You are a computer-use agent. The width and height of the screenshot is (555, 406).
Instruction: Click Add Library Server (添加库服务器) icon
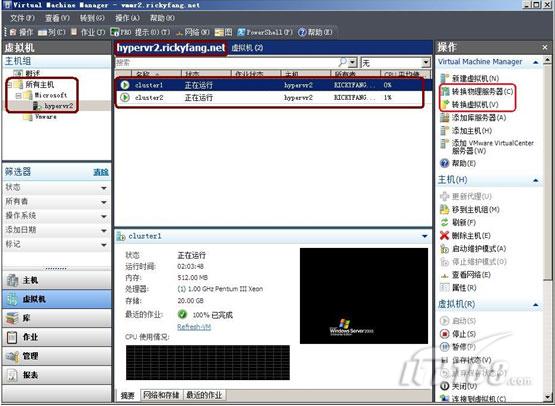pos(445,118)
